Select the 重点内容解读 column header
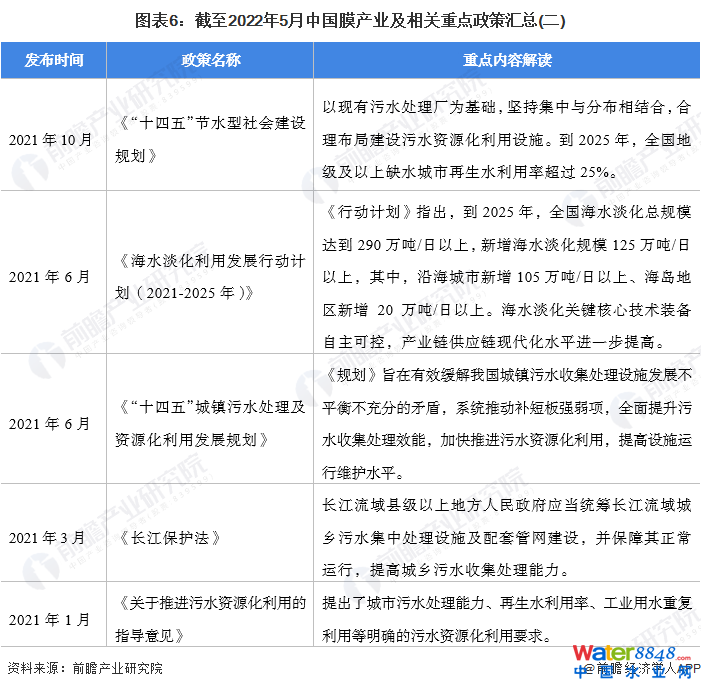701x689 pixels. (507, 60)
